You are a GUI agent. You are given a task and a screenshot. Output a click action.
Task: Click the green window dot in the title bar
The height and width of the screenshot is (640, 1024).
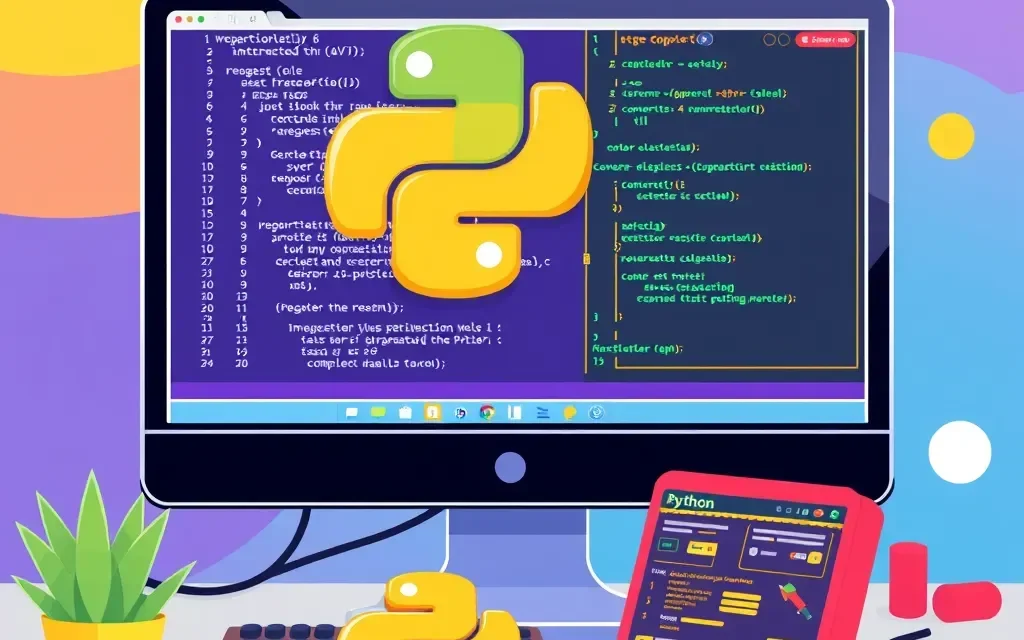click(200, 20)
